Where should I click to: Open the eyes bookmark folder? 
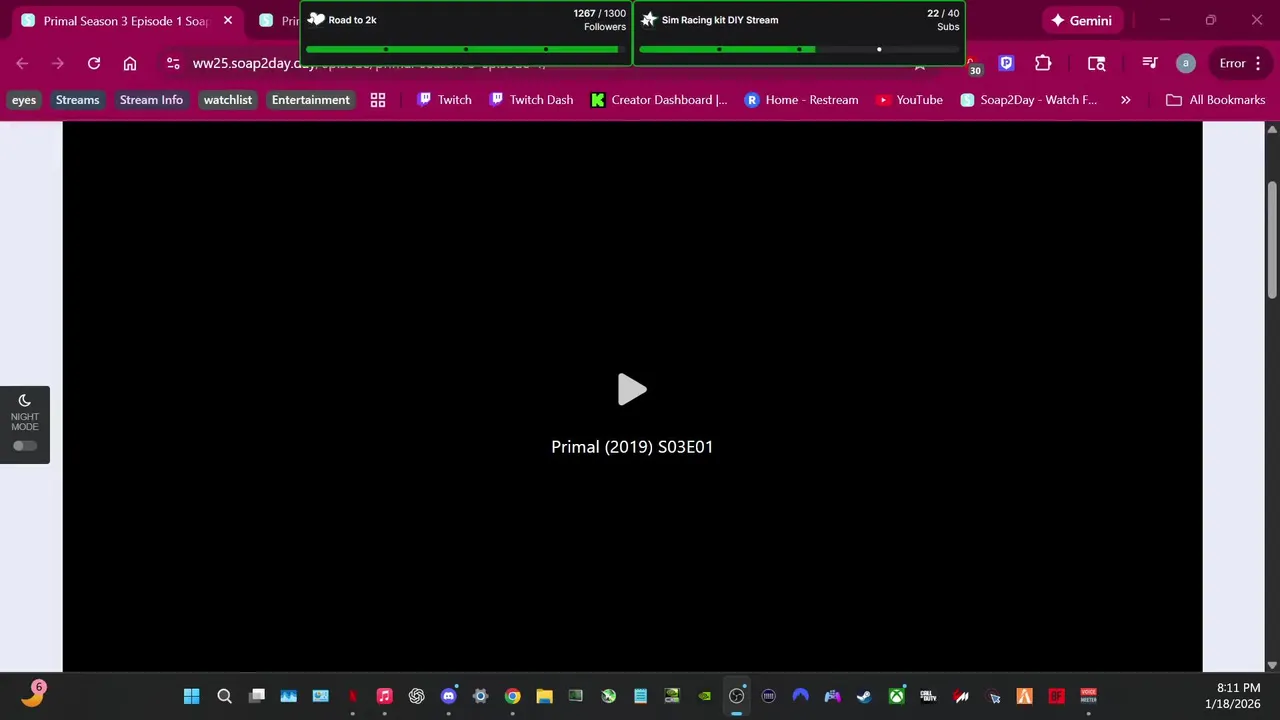point(24,100)
